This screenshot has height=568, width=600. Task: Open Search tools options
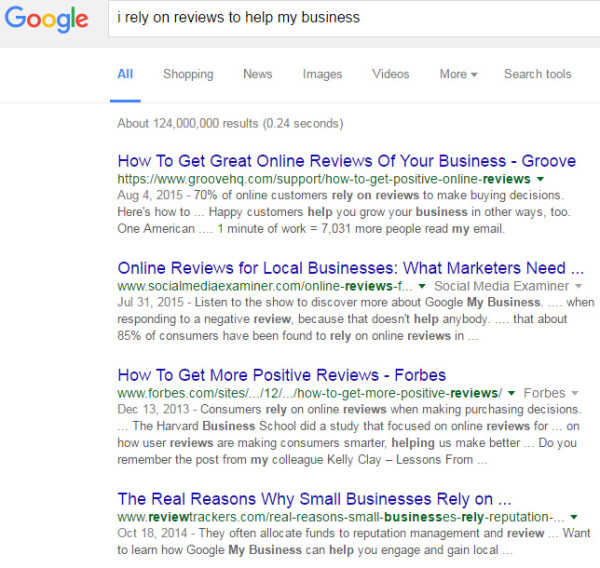(x=537, y=74)
